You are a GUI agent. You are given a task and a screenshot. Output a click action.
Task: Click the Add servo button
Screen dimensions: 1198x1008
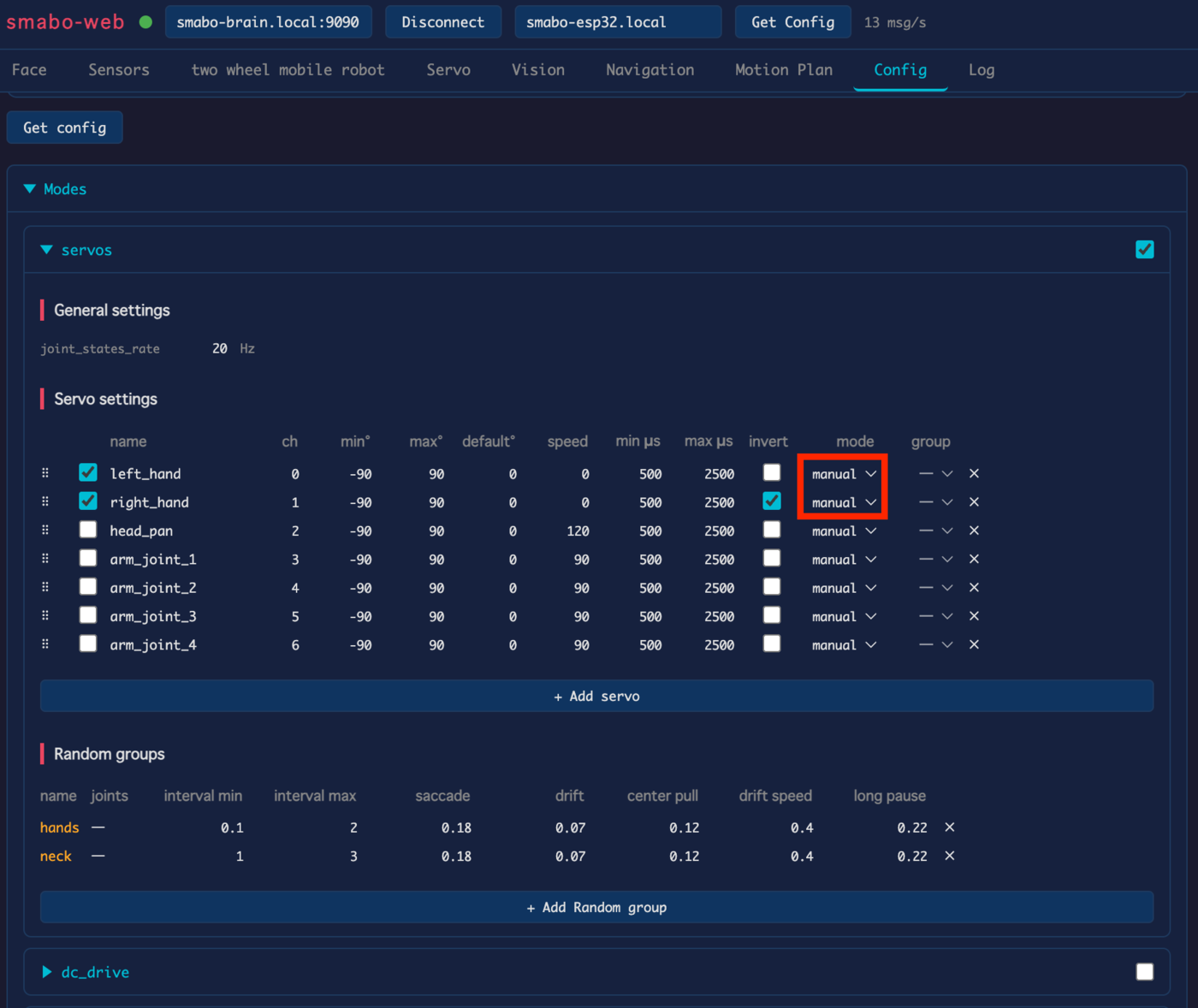pos(596,697)
